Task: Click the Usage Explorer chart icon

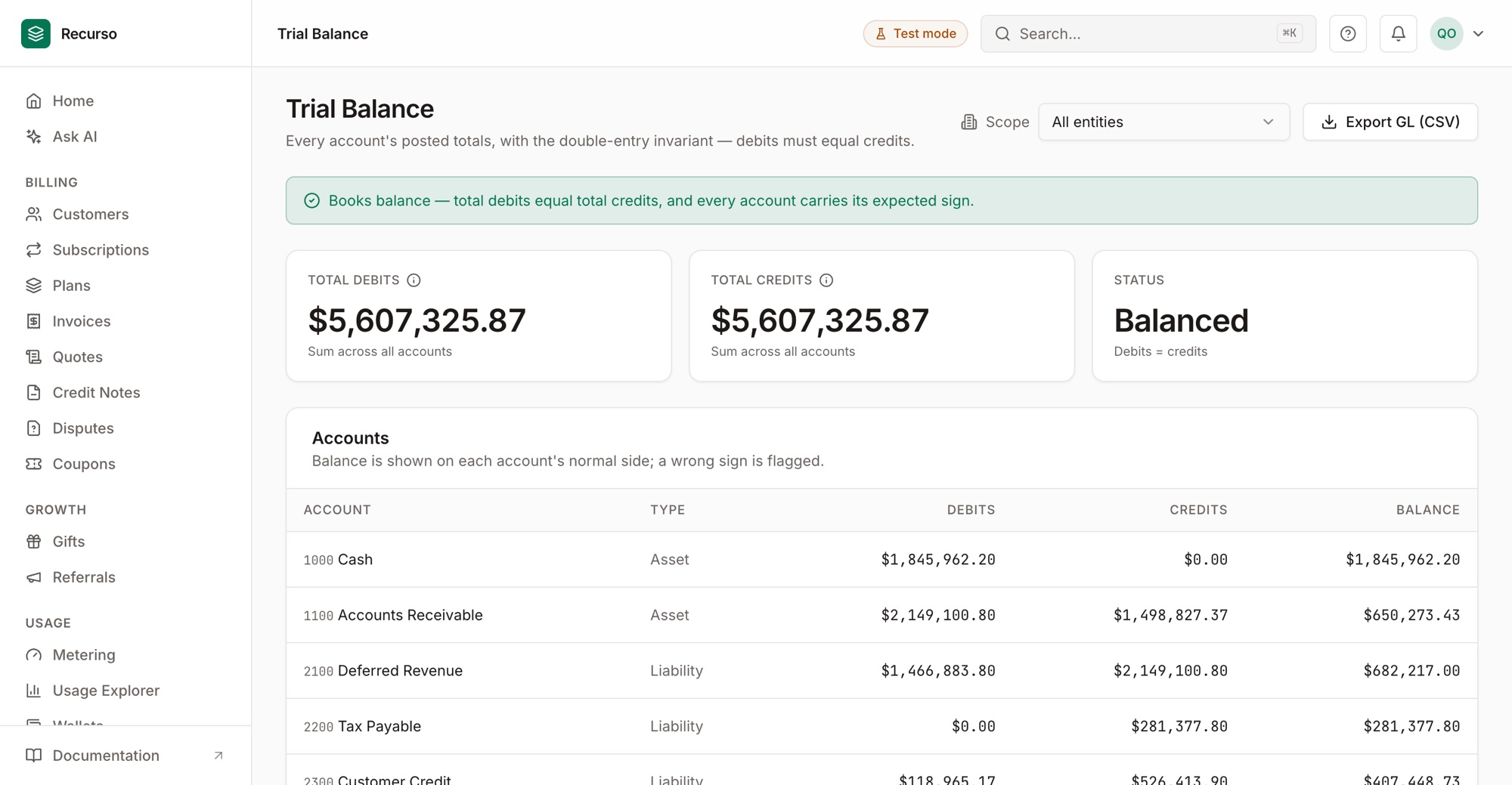Action: point(33,691)
